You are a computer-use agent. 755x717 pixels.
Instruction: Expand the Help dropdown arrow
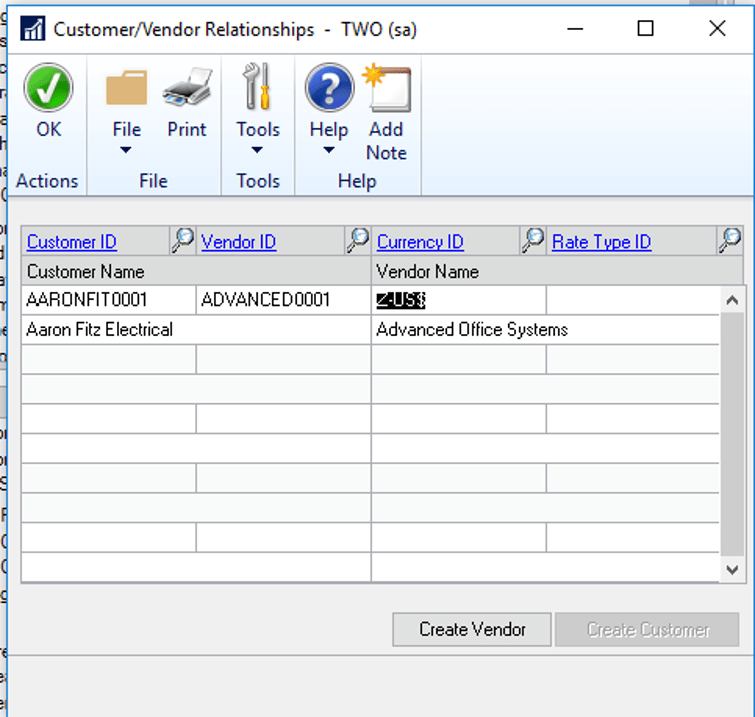tap(328, 150)
